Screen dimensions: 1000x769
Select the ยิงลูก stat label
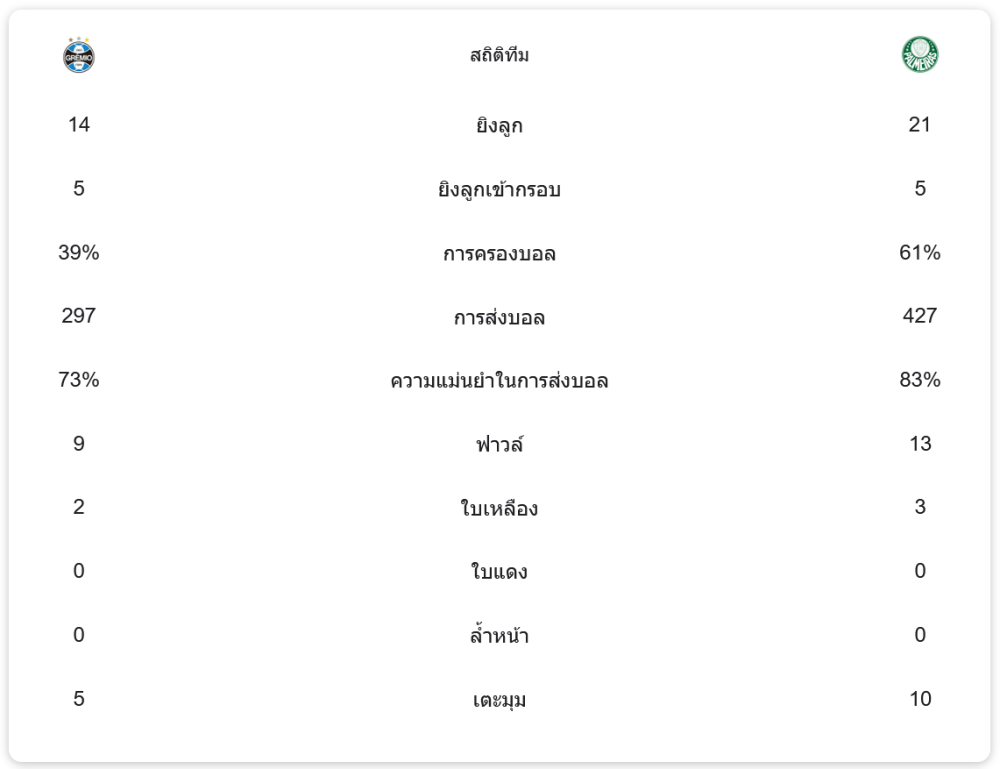[x=499, y=126]
